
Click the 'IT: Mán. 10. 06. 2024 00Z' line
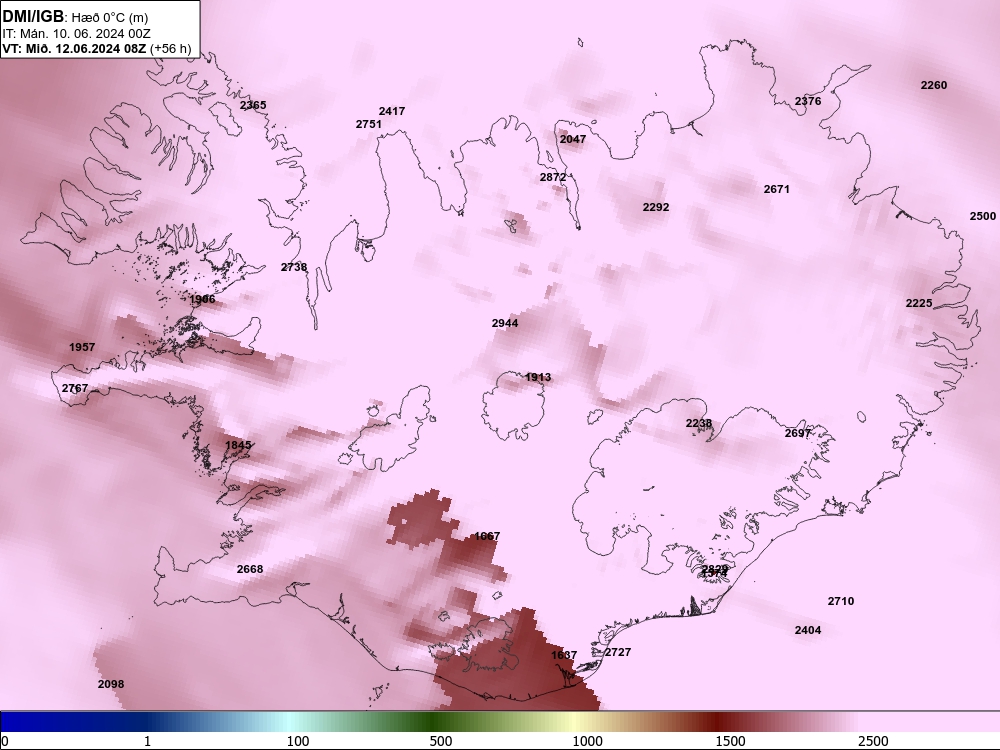click(77, 34)
